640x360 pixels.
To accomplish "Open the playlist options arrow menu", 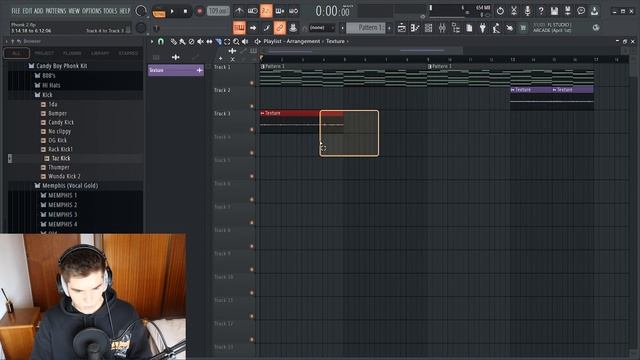I will coord(152,41).
